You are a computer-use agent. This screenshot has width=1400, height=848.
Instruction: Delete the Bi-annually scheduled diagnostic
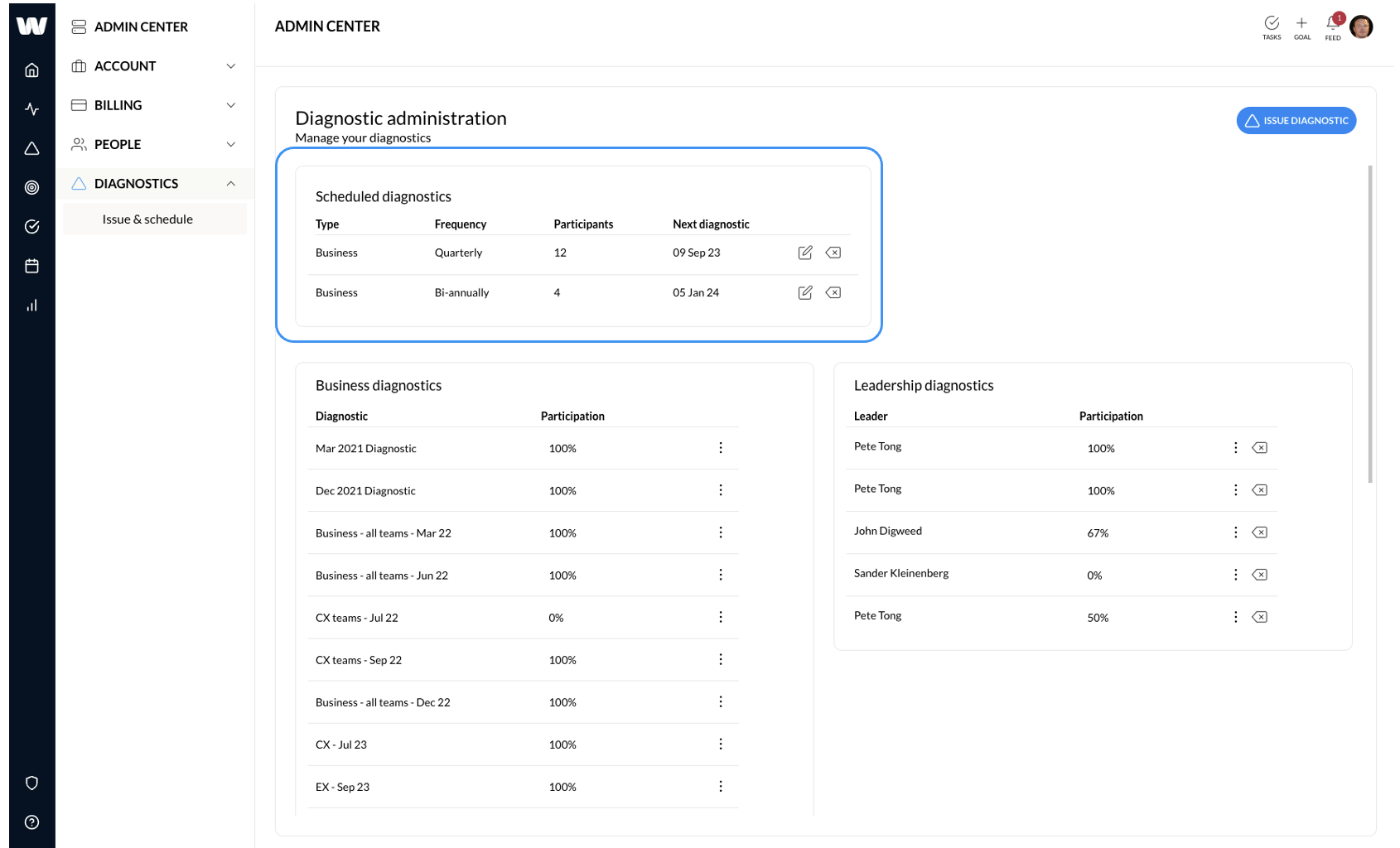coord(833,292)
